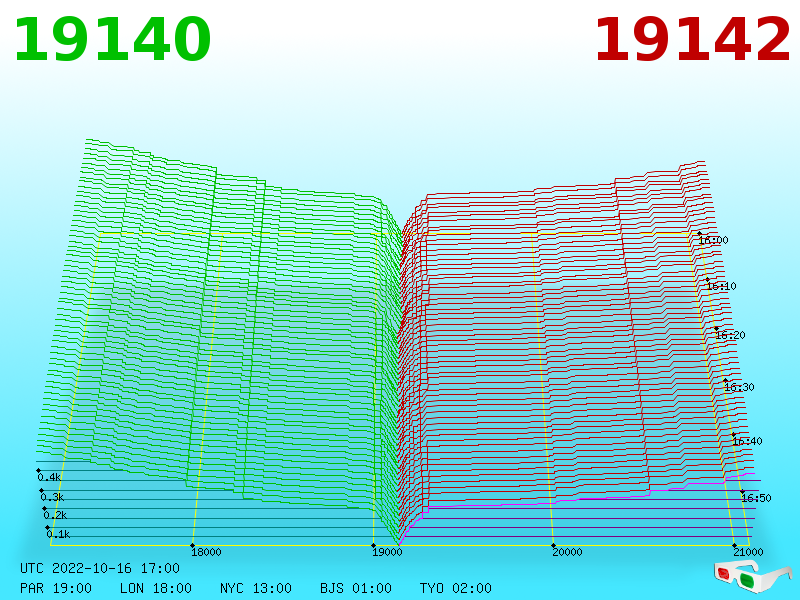Click the green bid price 19140
This screenshot has width=800, height=600.
pos(112,40)
